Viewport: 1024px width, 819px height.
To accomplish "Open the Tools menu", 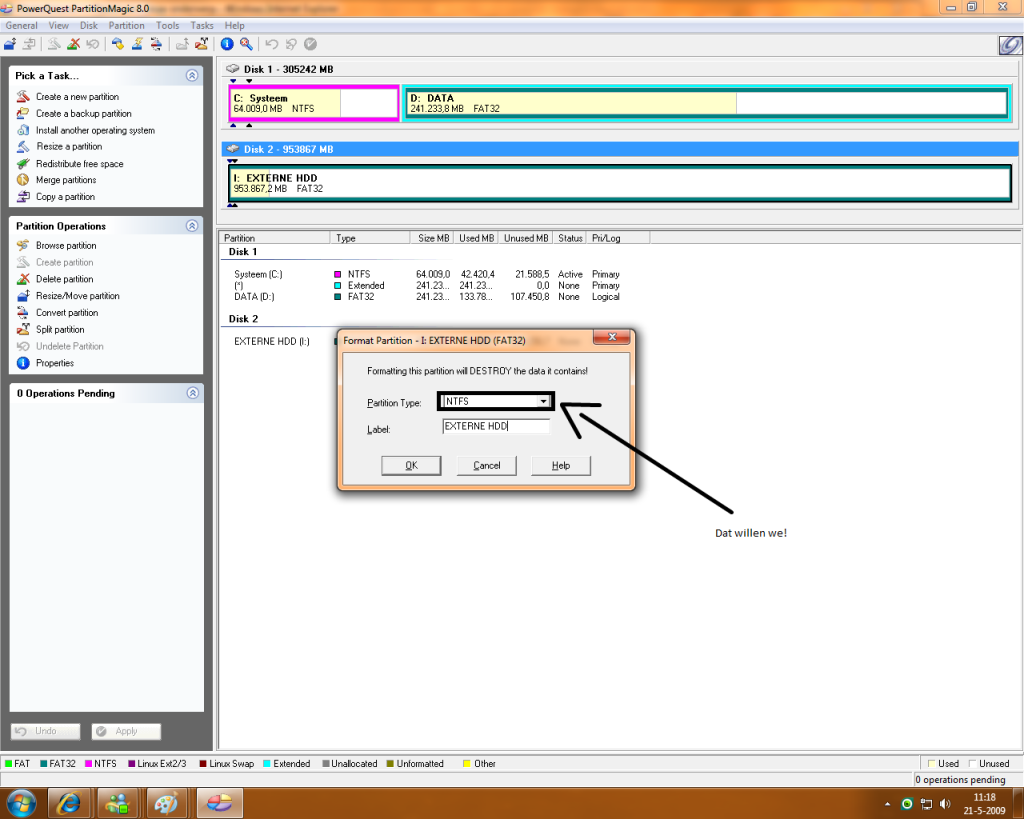I will [167, 25].
